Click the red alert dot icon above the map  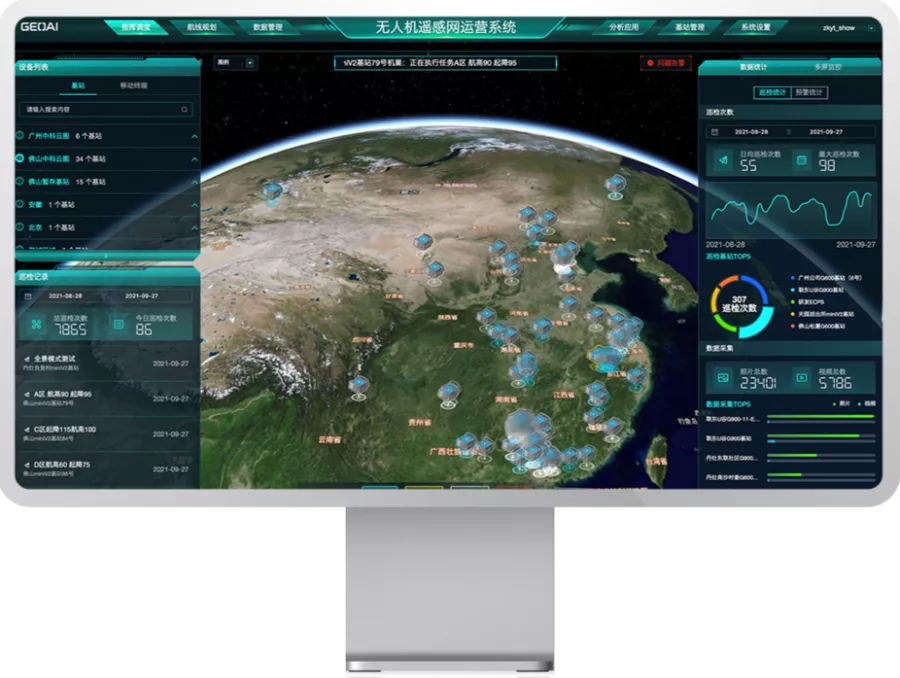[x=650, y=63]
